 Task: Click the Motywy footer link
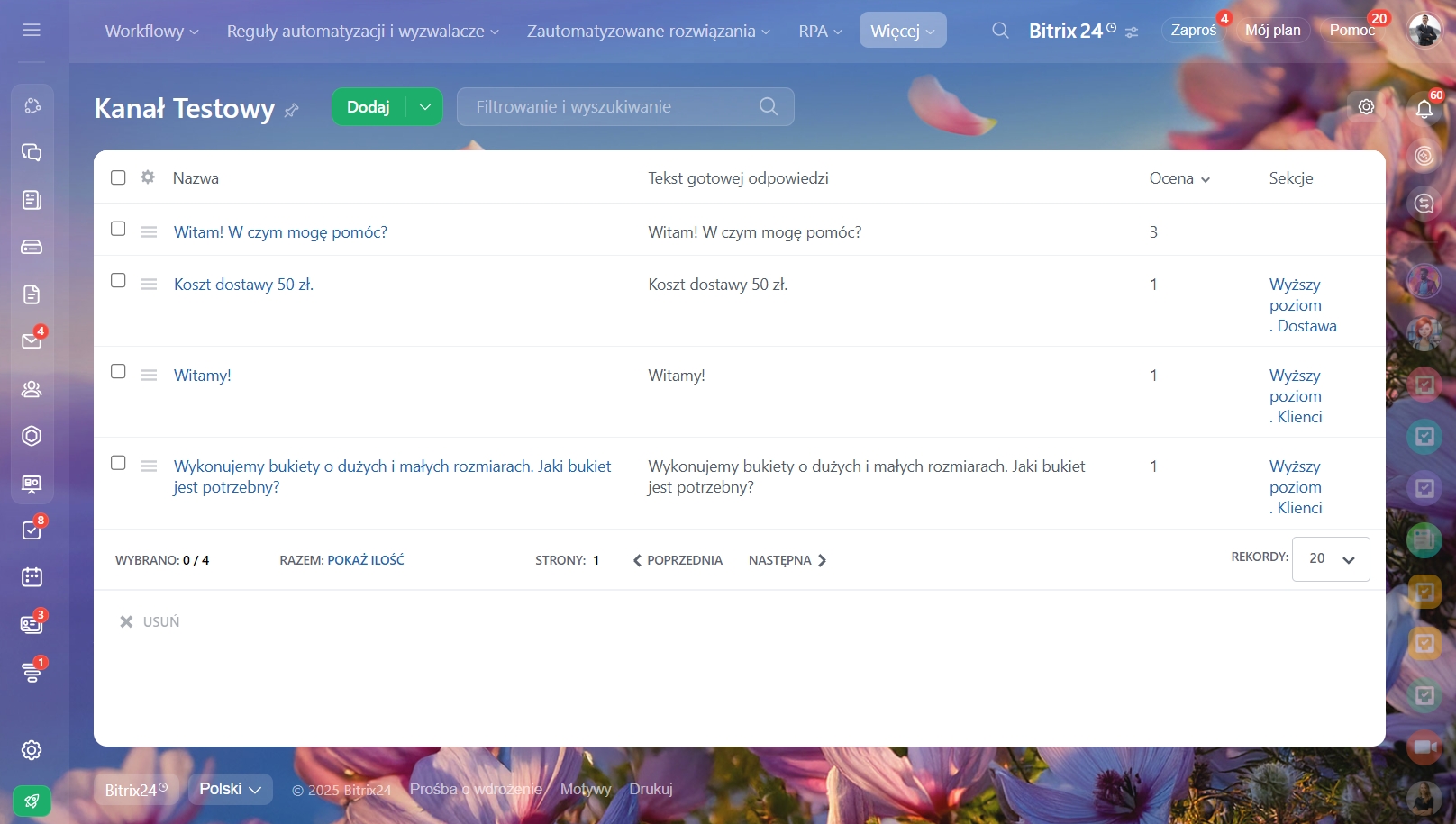point(586,789)
